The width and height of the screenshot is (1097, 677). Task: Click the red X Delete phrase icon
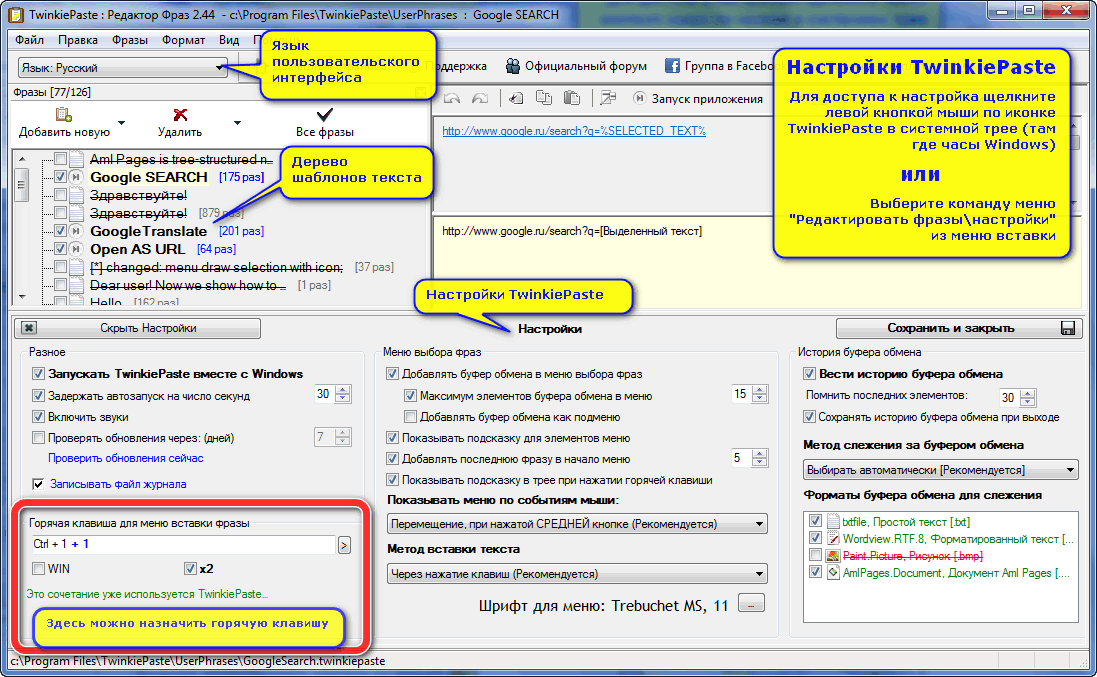(180, 115)
